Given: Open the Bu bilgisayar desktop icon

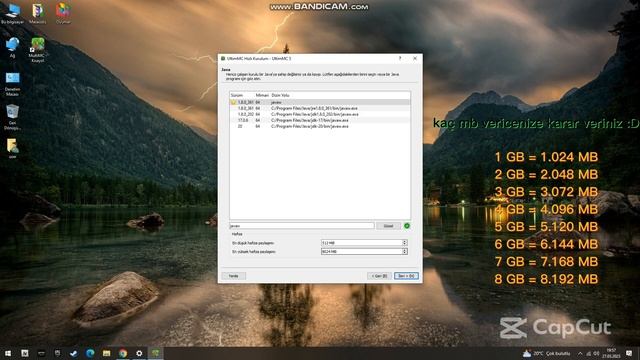Looking at the screenshot, I should [13, 13].
